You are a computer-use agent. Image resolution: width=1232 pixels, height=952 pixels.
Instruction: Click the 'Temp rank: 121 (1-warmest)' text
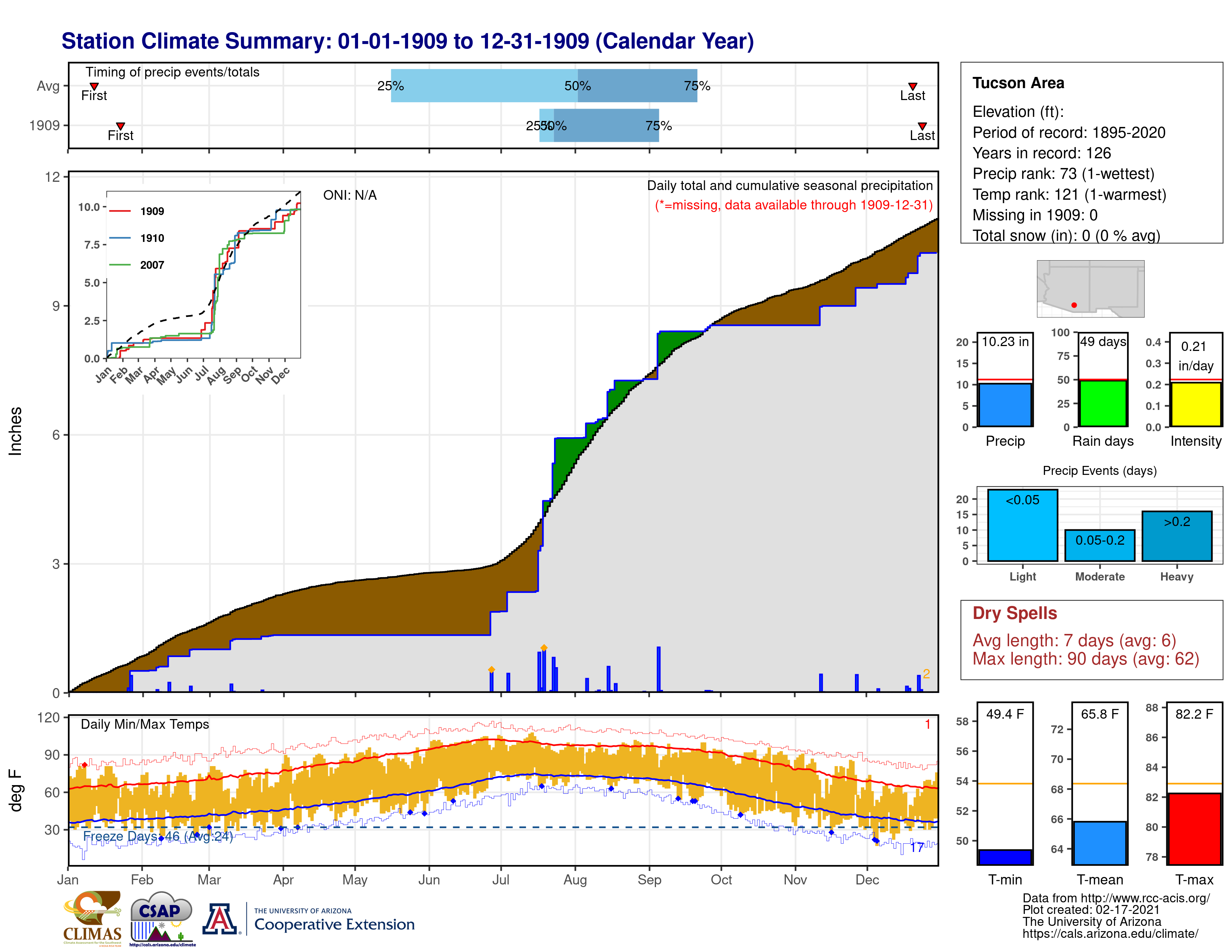point(1069,195)
